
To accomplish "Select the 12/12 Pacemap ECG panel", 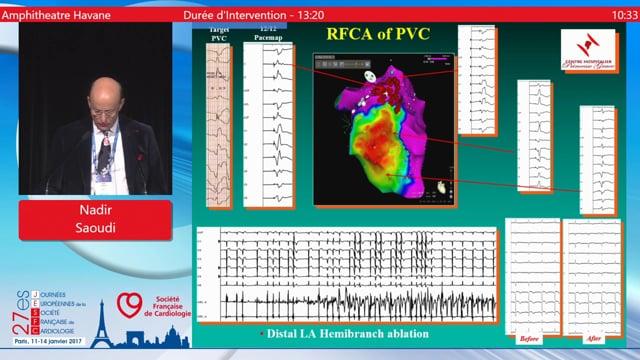I will pos(268,124).
